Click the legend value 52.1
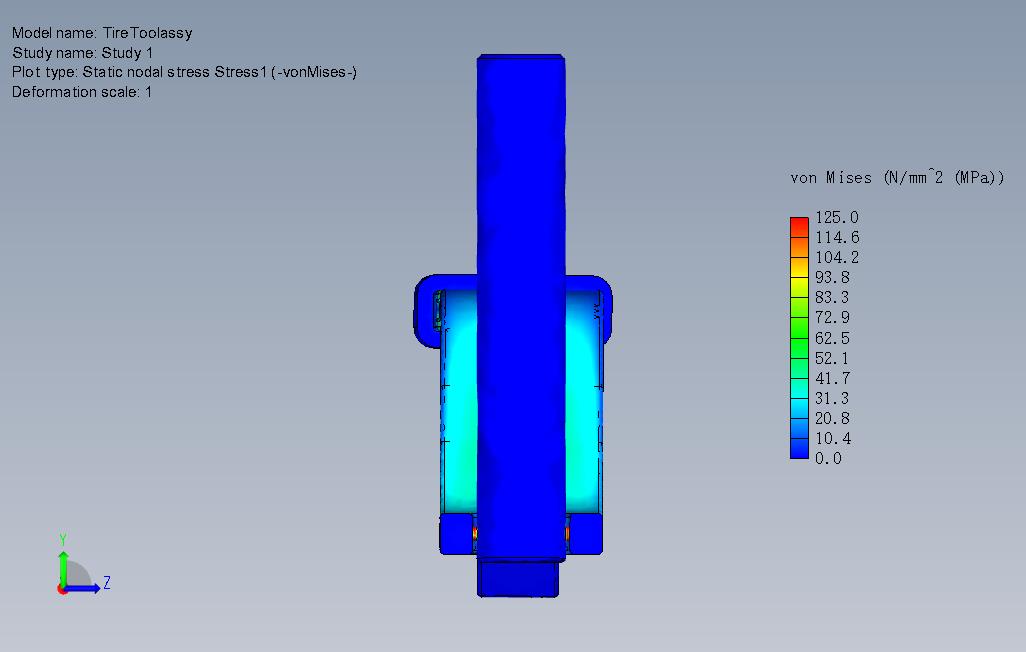 point(832,358)
